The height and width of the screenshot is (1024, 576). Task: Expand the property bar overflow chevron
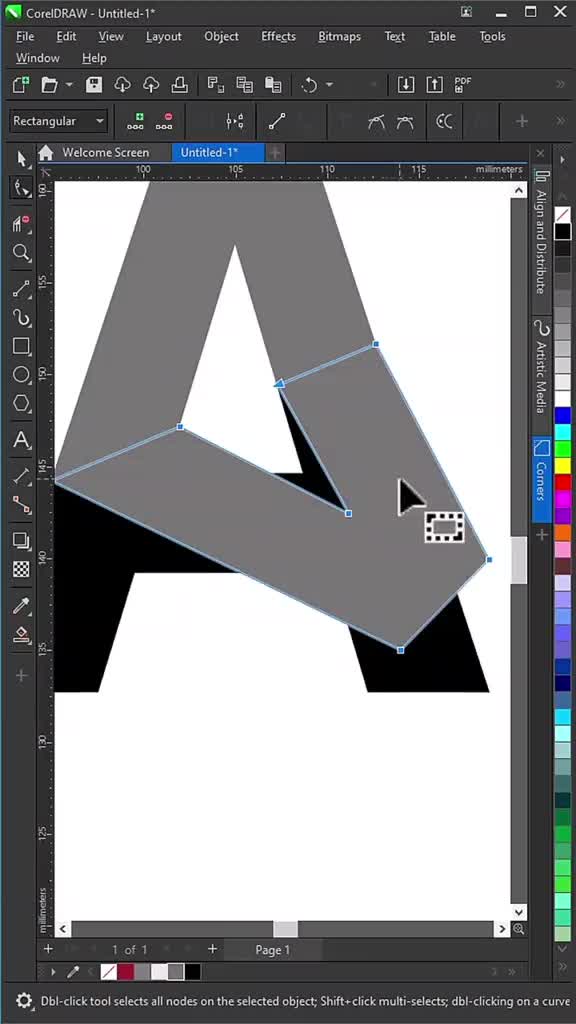[x=560, y=121]
